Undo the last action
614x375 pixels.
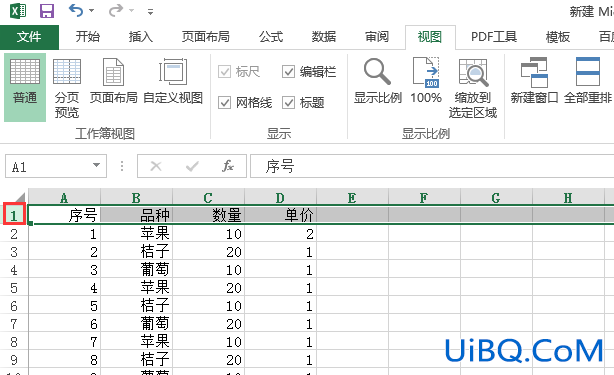[76, 10]
